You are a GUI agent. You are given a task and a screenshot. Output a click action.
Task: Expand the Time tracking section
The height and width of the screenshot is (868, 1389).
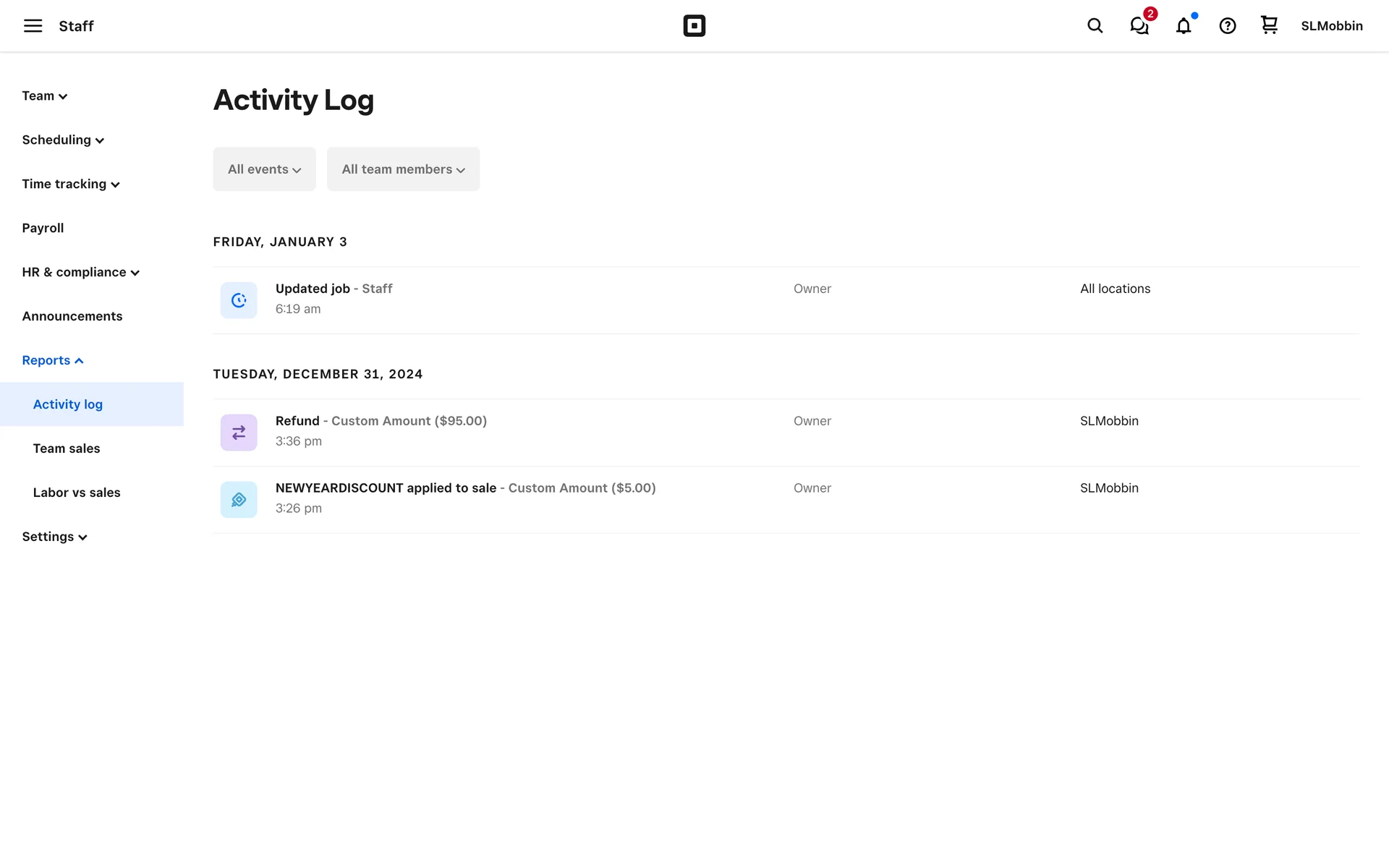(70, 184)
